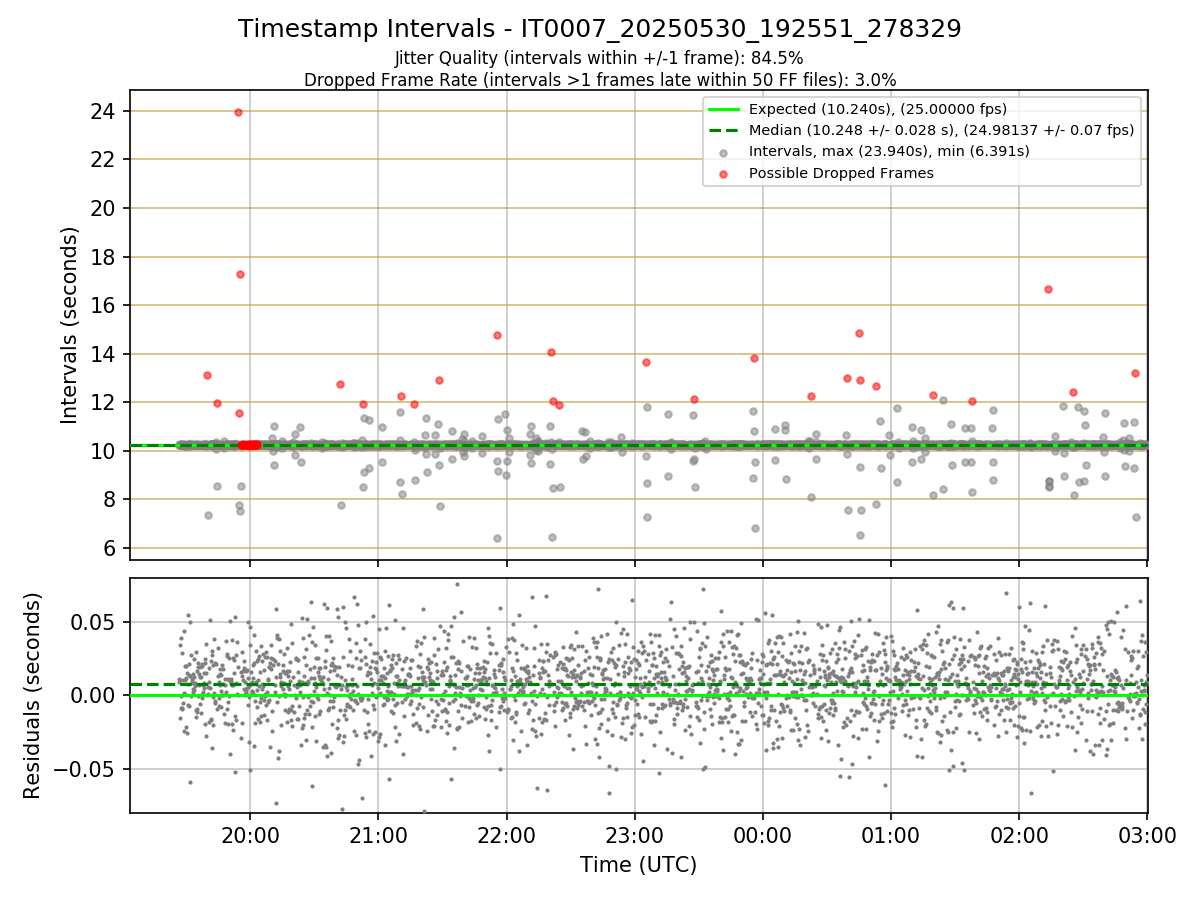Click the dashed dark green line sample in legend
Screen dimensions: 1200x900
pos(725,130)
